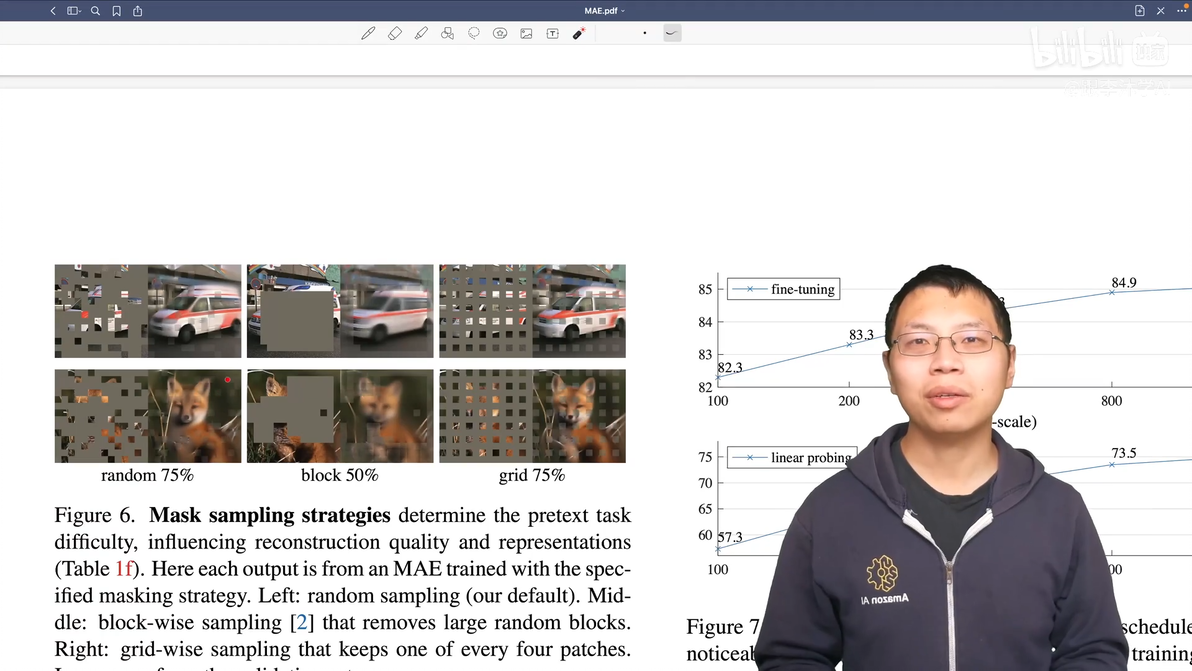Open the stickers elements tool

pyautogui.click(x=499, y=33)
